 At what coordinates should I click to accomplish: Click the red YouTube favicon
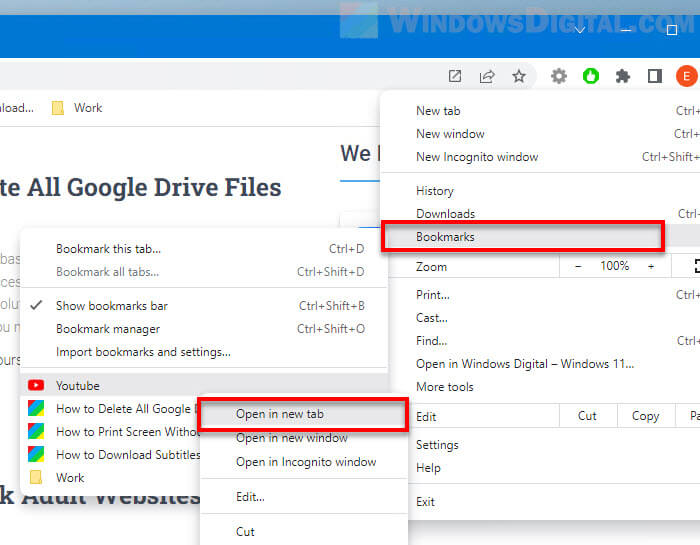tap(36, 385)
